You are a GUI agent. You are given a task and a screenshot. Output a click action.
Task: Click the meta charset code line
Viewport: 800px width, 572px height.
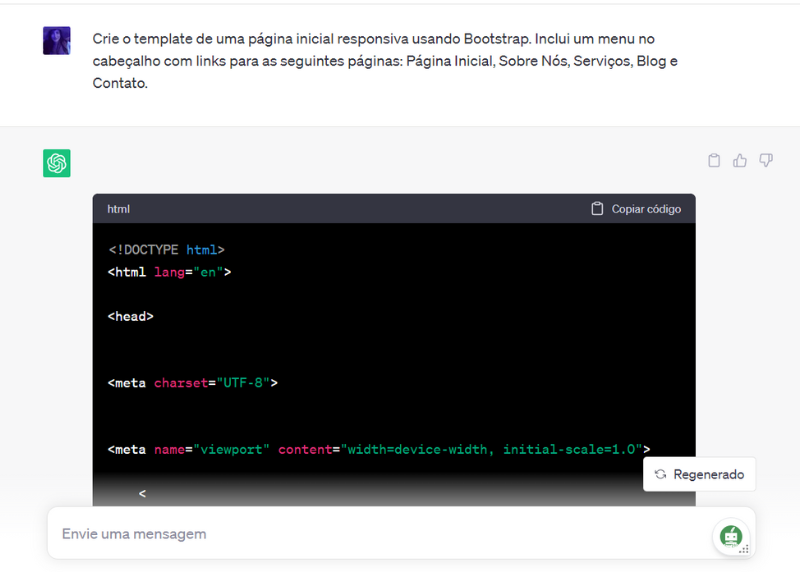tap(192, 382)
